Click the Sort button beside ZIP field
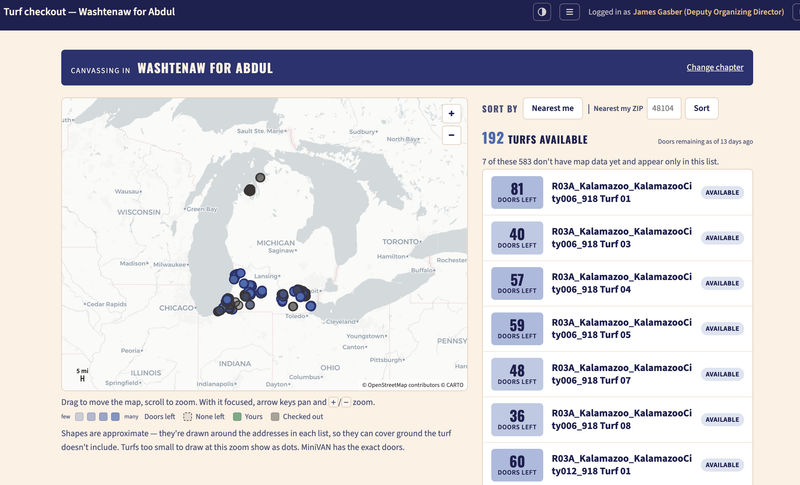The image size is (800, 485). tap(701, 108)
